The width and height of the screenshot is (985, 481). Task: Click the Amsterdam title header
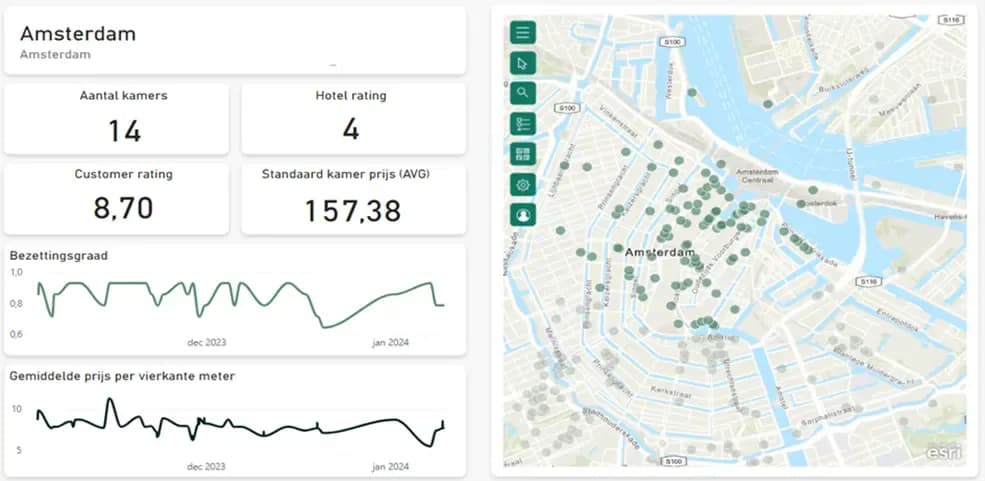(78, 34)
